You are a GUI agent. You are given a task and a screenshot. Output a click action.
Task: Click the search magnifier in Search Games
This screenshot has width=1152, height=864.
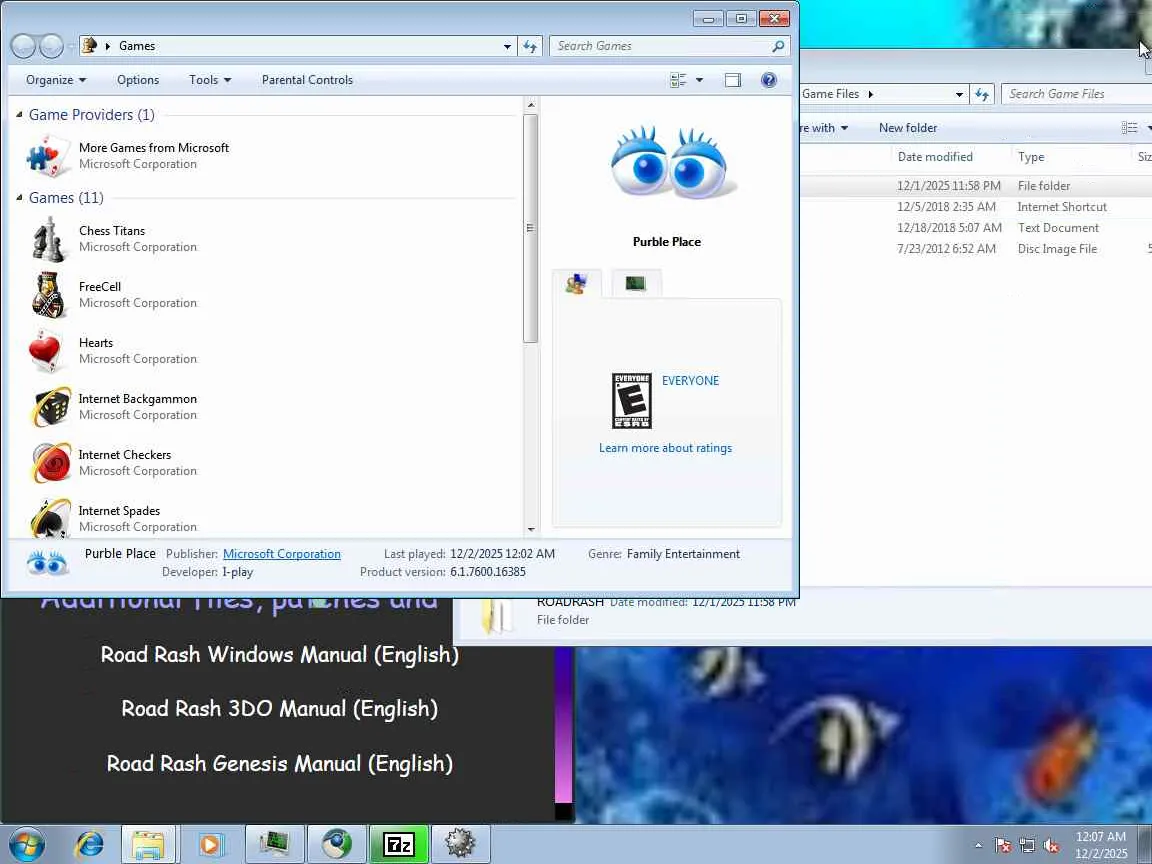pyautogui.click(x=778, y=46)
